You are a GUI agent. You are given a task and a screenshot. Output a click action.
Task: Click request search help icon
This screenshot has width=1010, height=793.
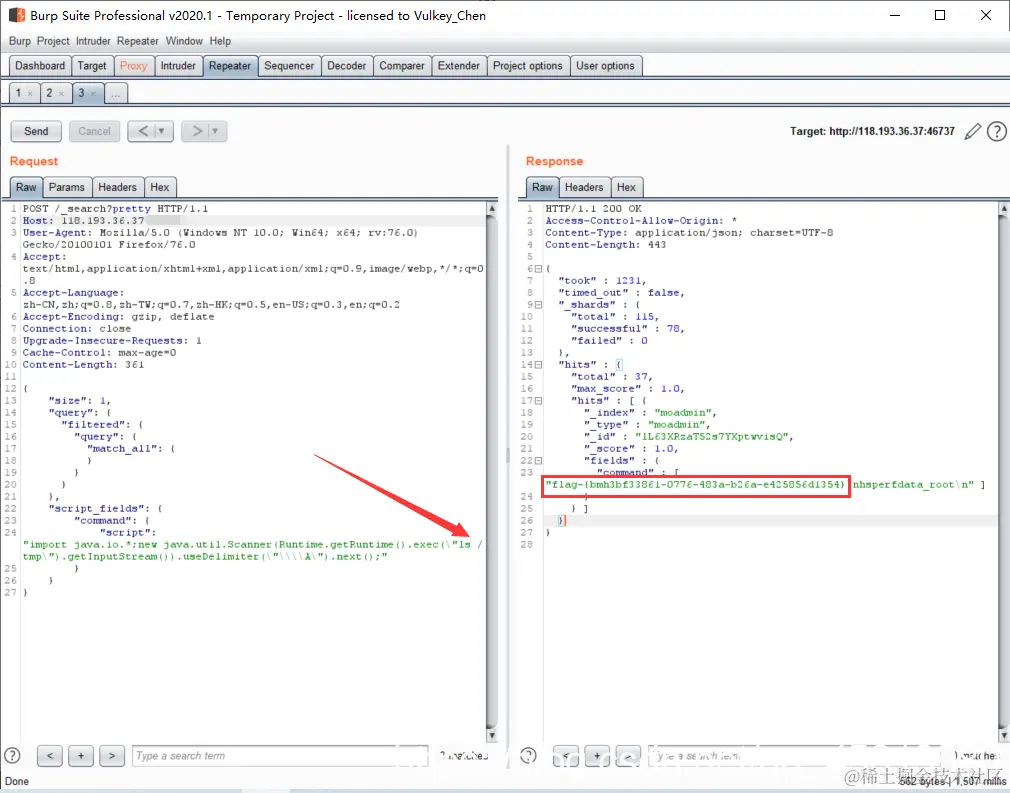pyautogui.click(x=12, y=756)
